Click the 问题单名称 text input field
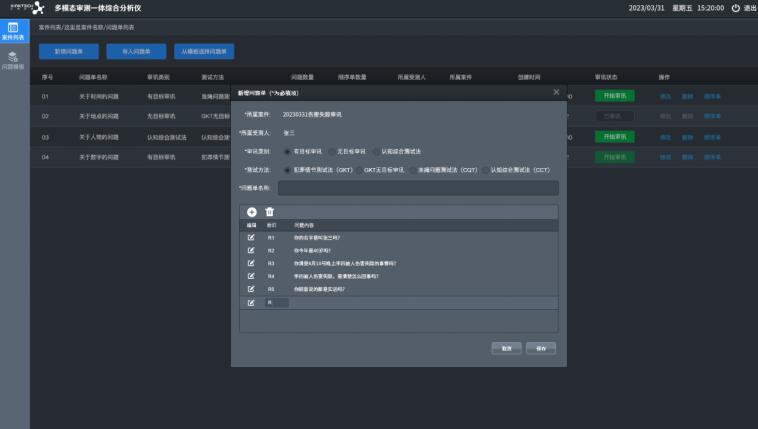 coord(418,187)
